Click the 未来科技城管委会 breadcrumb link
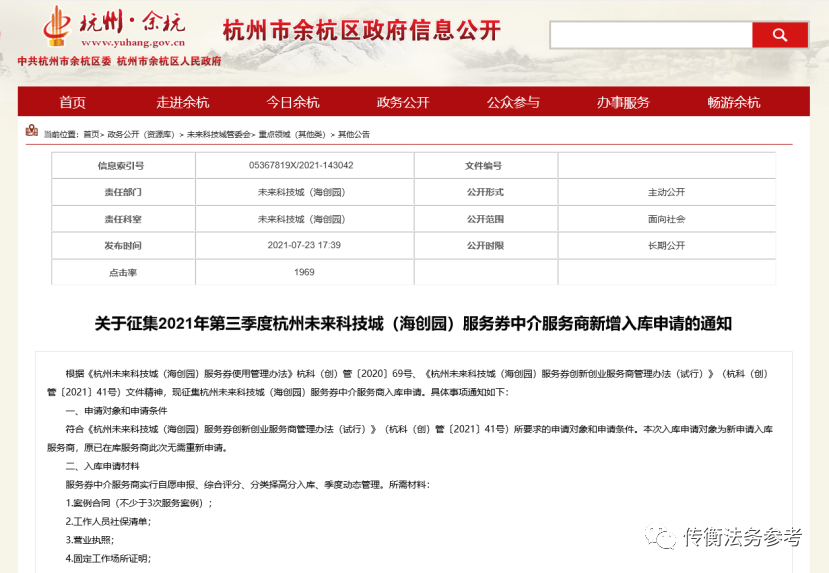The width and height of the screenshot is (829, 573). pyautogui.click(x=218, y=134)
